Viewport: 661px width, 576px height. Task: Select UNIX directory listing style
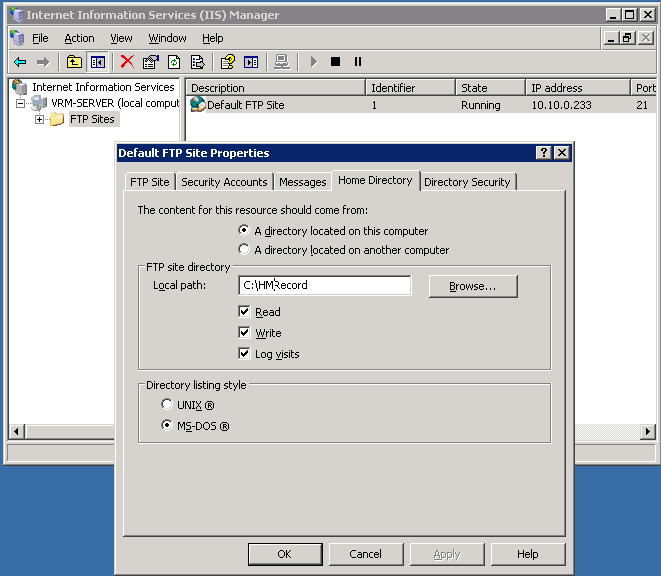point(167,404)
